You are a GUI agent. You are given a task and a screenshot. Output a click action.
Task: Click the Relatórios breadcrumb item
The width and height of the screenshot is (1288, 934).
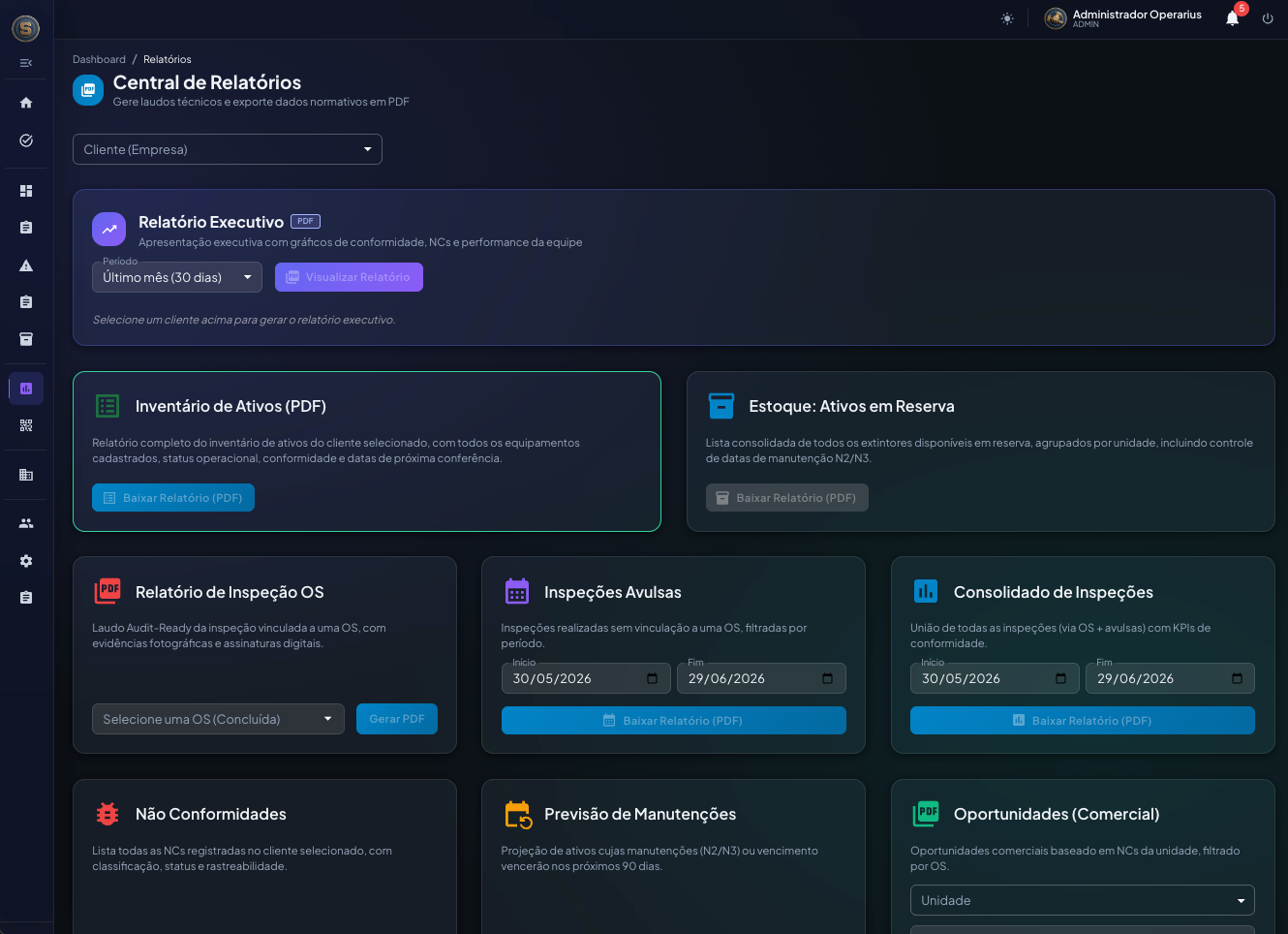[168, 59]
